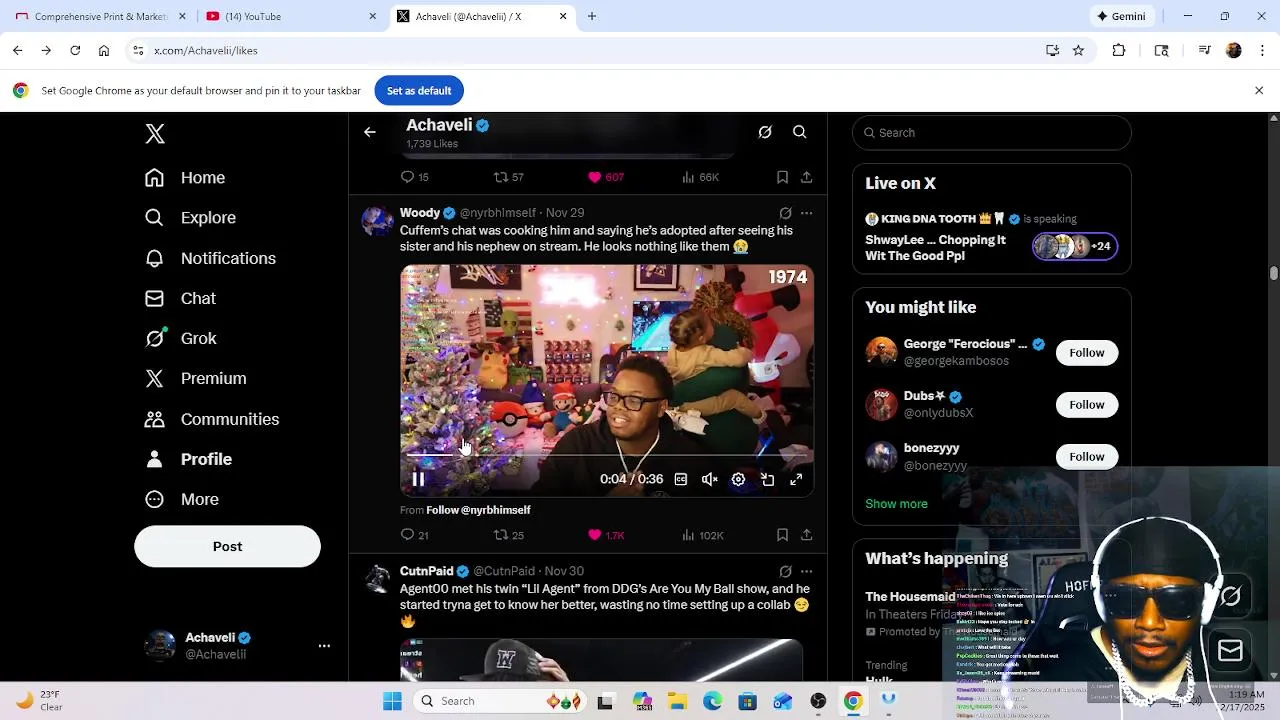The height and width of the screenshot is (720, 1280).
Task: Open Premium in the sidebar
Action: coord(195,379)
